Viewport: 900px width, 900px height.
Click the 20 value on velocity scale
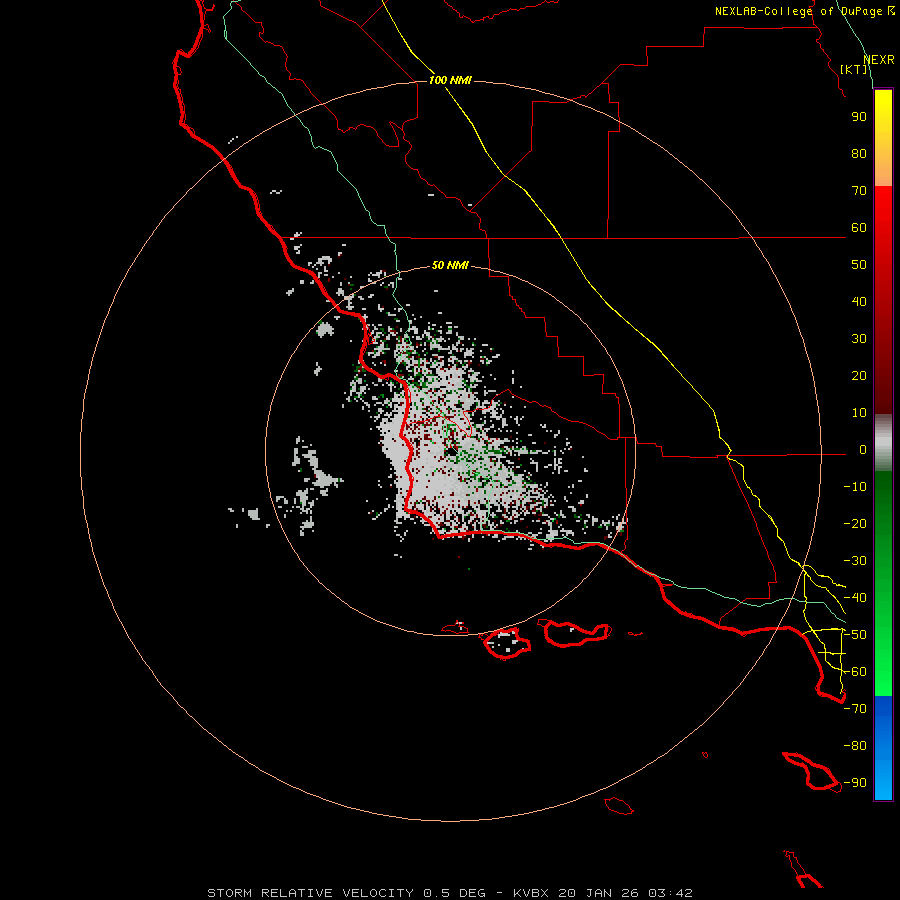click(859, 376)
